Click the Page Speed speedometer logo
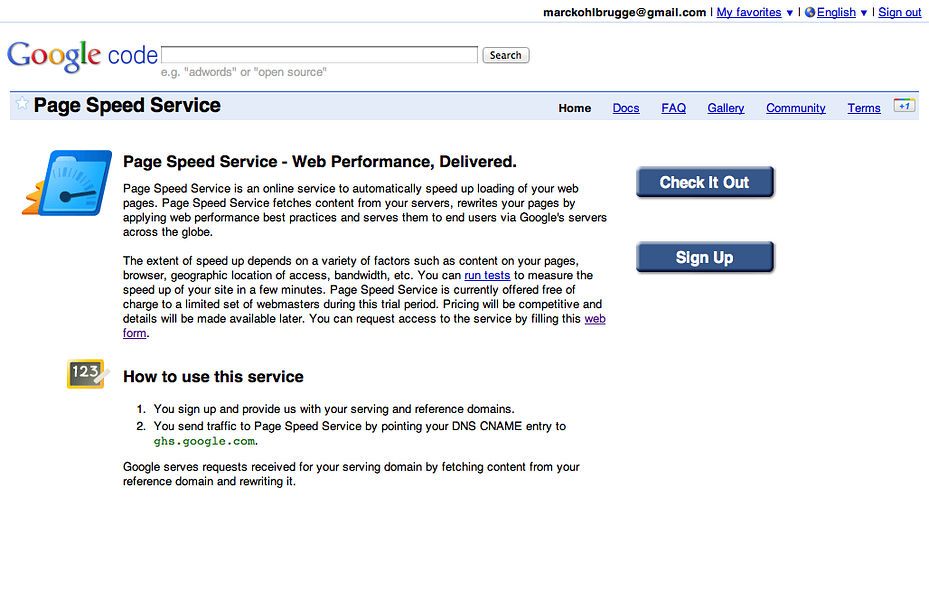Screen dimensions: 929x600 pos(67,182)
